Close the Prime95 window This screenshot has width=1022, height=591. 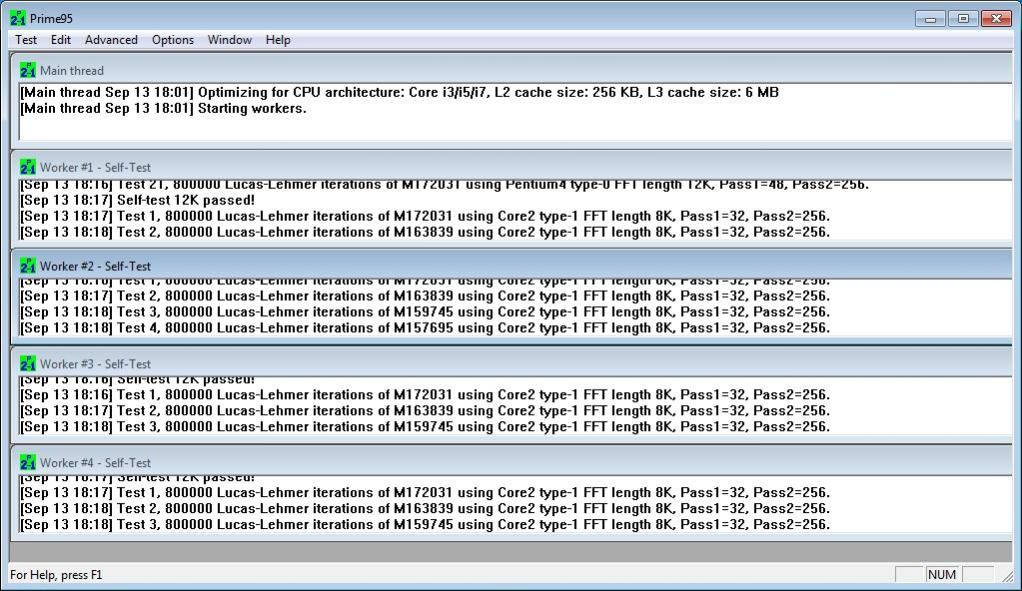click(x=996, y=19)
